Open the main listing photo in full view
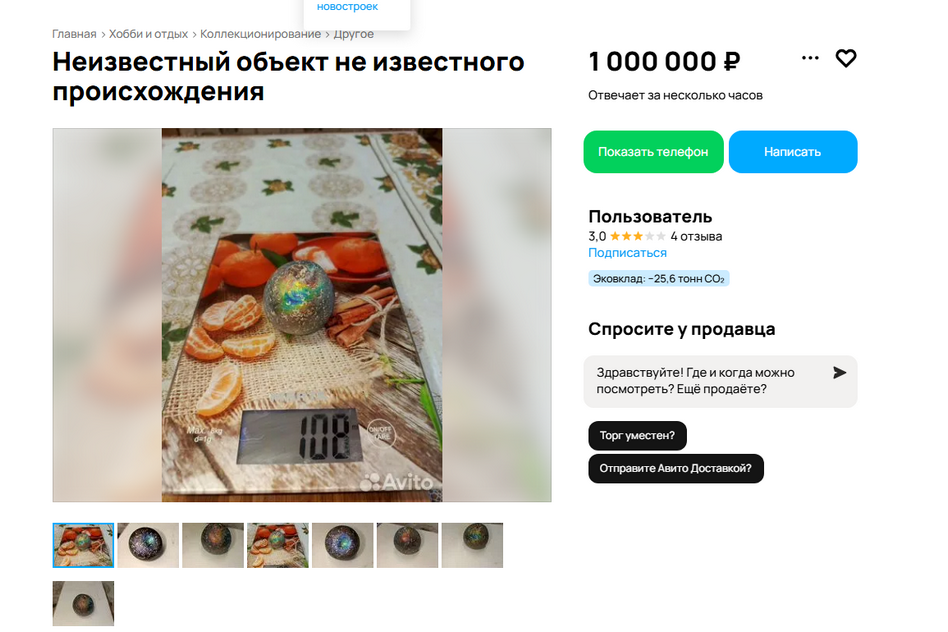This screenshot has height=632, width=948. tap(302, 314)
